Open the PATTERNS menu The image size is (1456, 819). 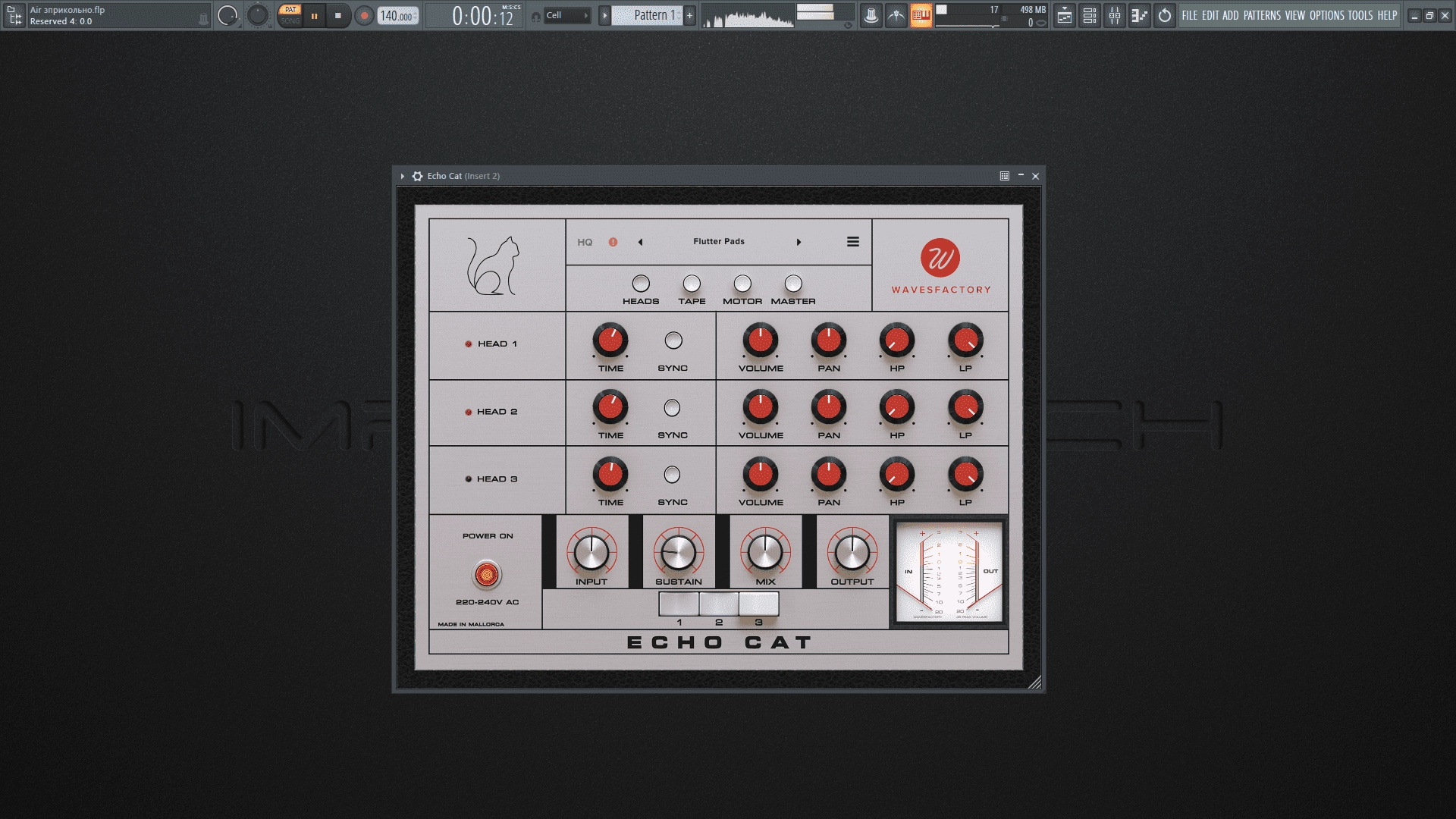click(x=1262, y=15)
